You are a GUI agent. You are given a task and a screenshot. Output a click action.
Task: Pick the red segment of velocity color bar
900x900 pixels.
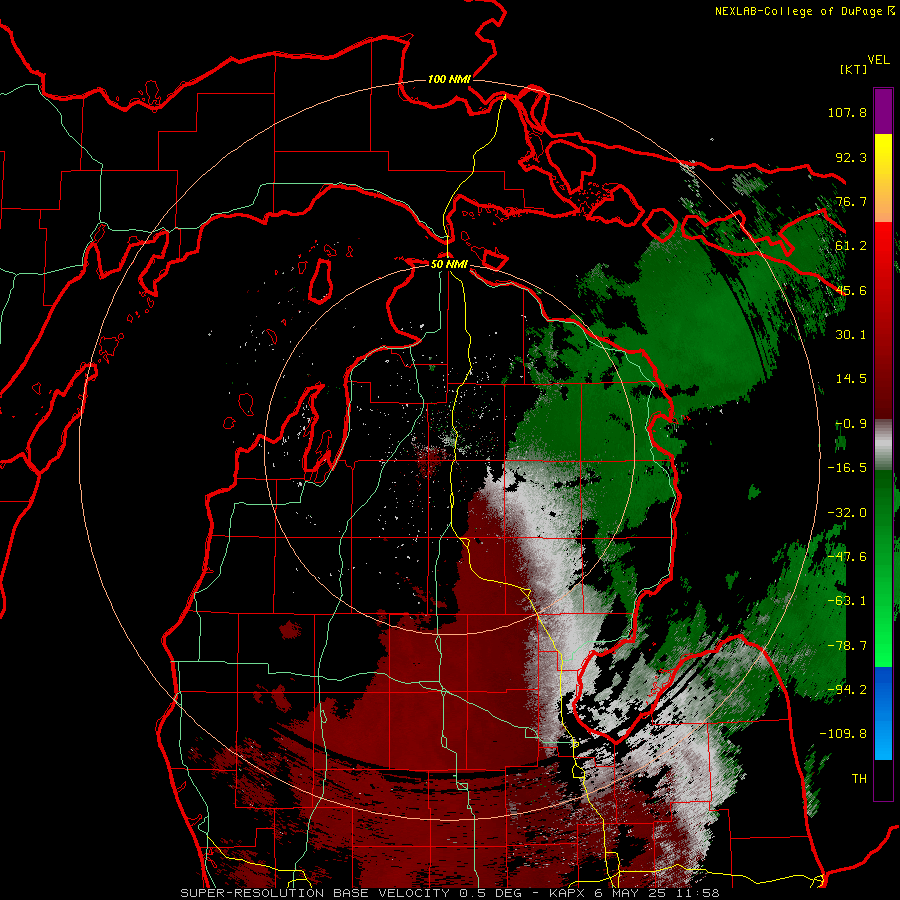pos(883,320)
